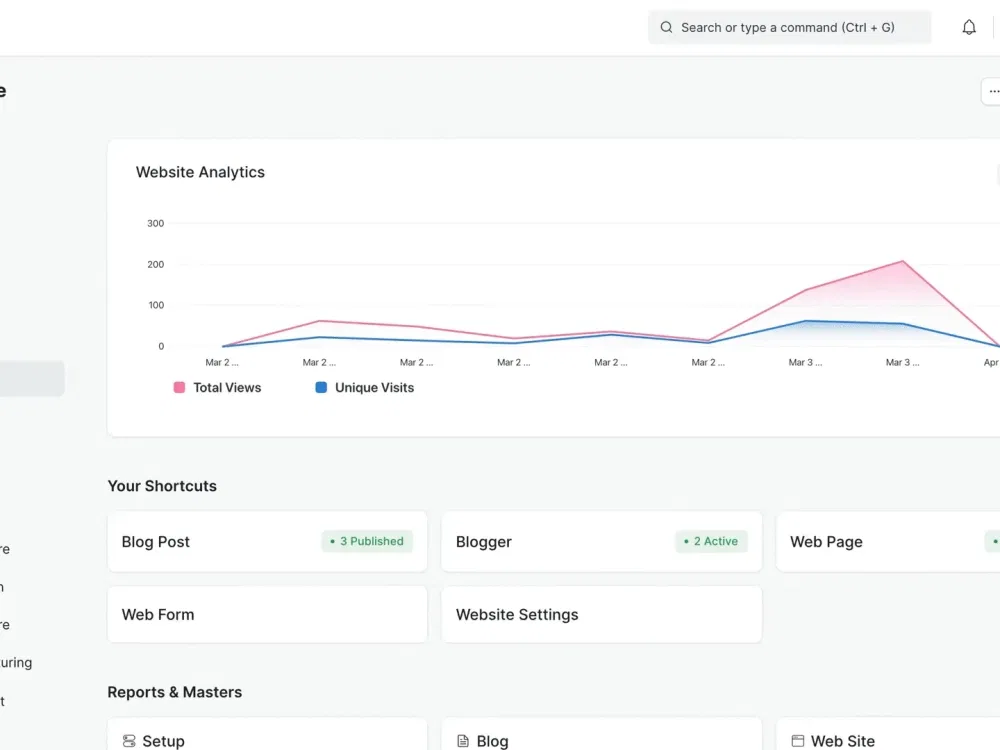This screenshot has height=750, width=1000.
Task: Open the Blogger shortcut
Action: [601, 541]
